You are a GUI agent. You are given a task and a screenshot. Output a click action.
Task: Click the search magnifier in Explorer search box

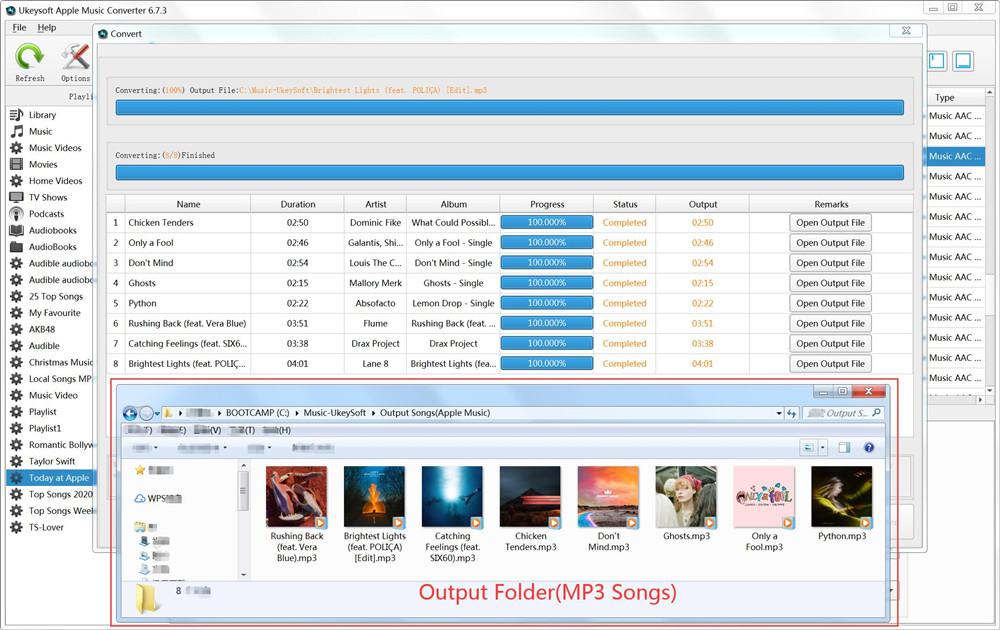[x=877, y=413]
